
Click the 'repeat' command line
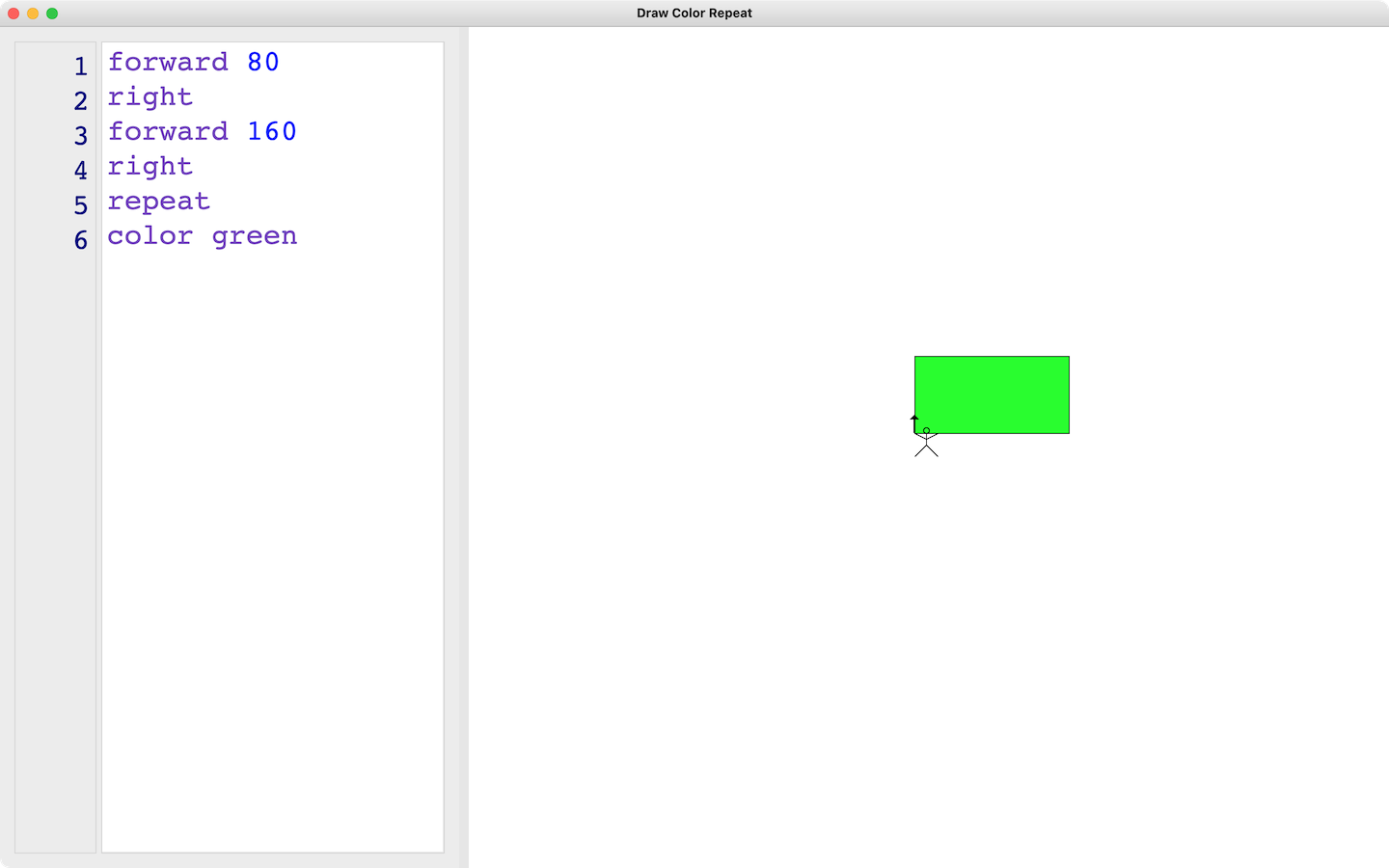[x=158, y=201]
